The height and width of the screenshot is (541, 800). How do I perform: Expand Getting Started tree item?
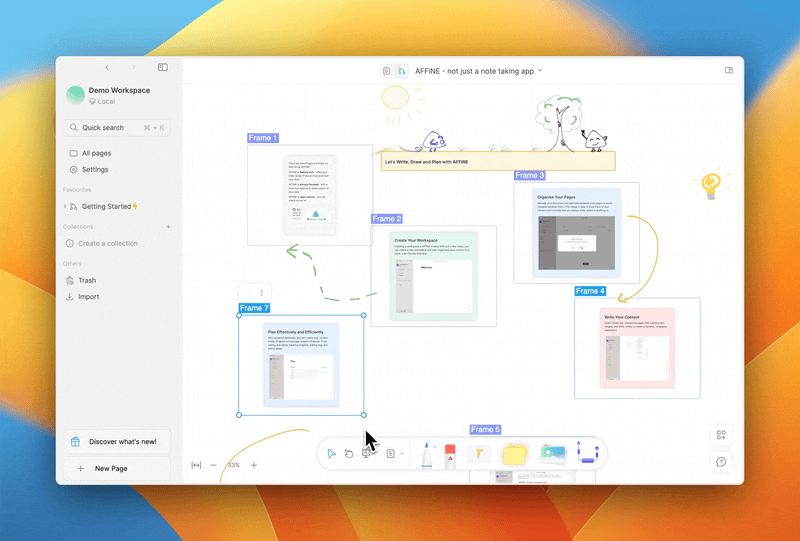tap(65, 206)
